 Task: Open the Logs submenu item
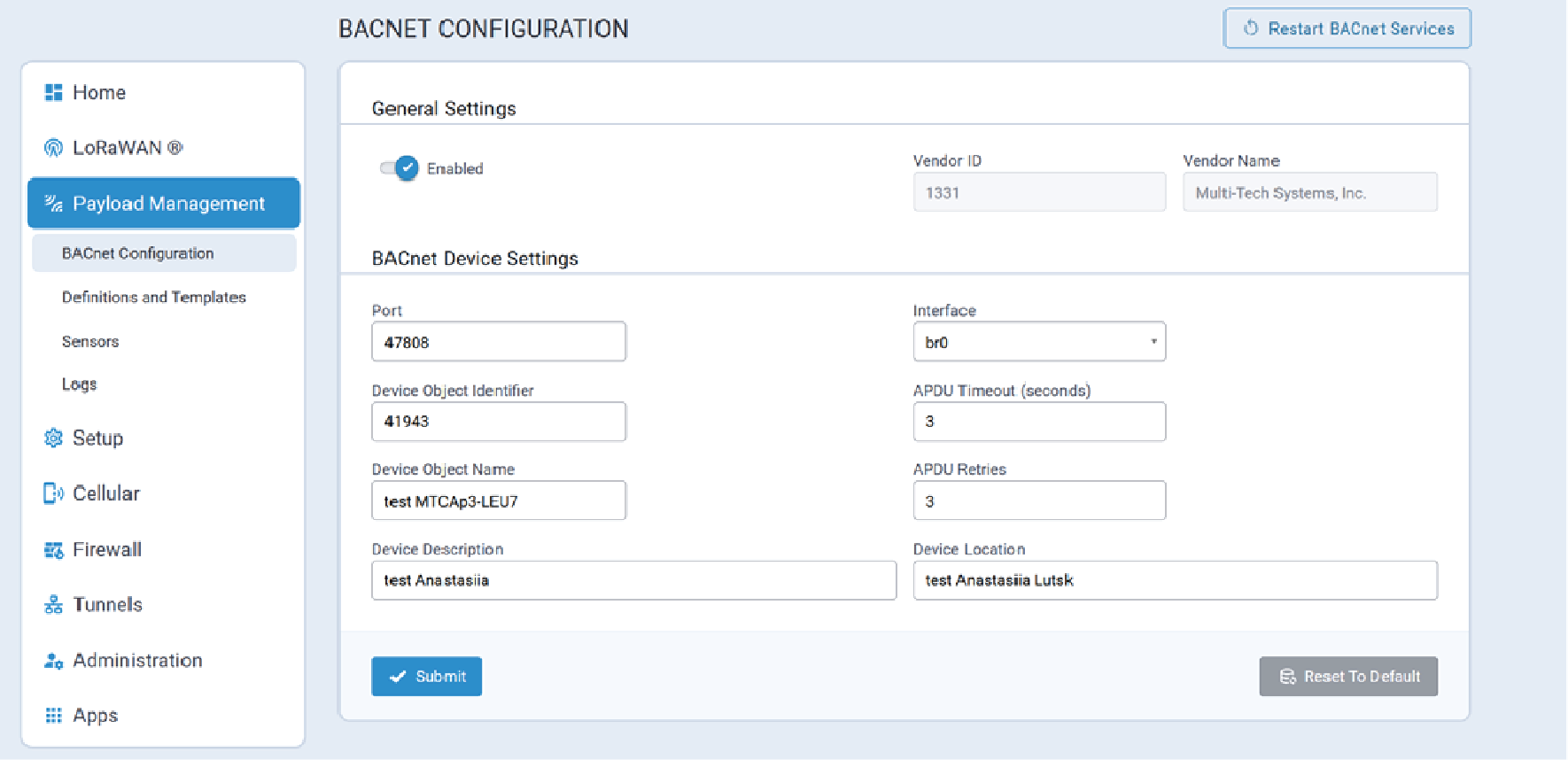click(x=80, y=384)
